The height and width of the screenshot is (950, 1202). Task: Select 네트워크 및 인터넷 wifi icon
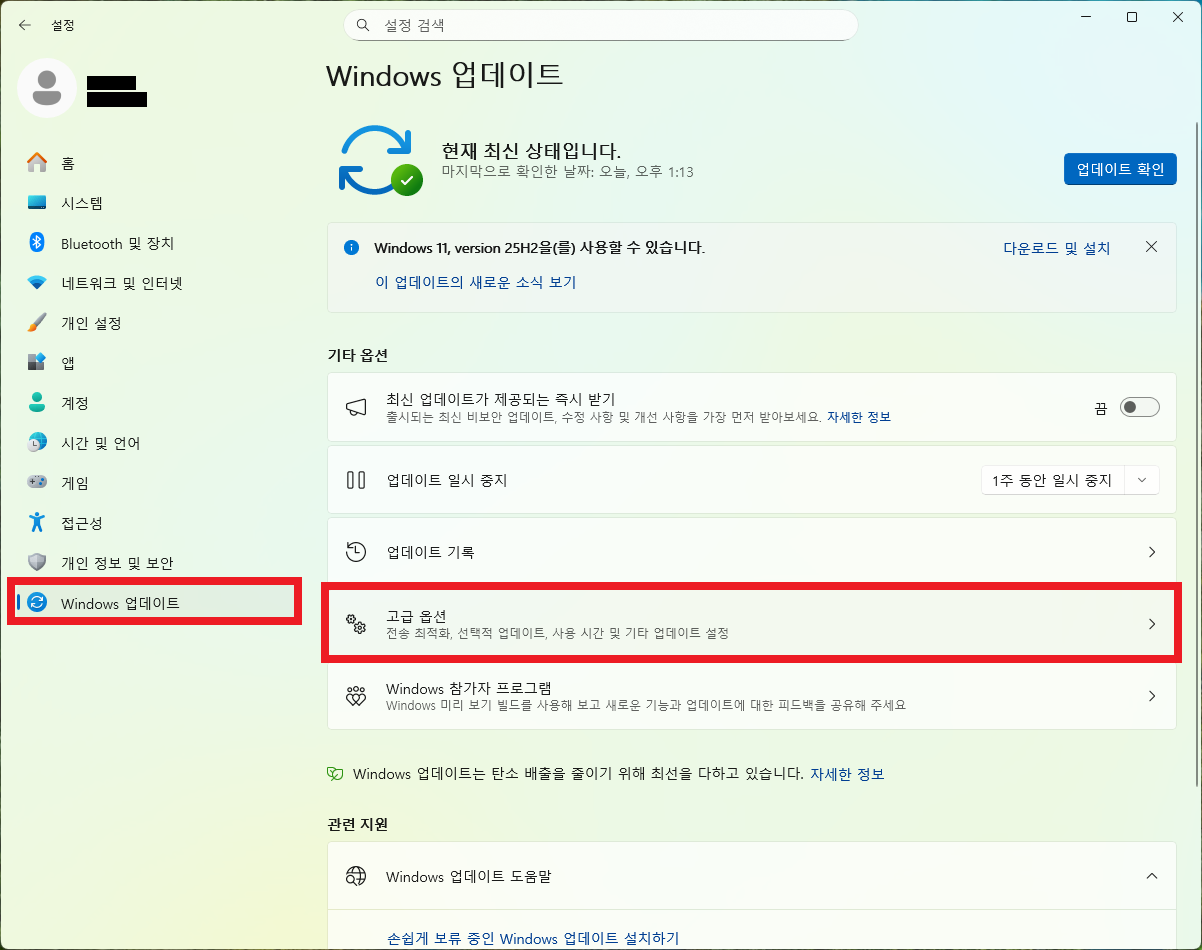click(37, 283)
